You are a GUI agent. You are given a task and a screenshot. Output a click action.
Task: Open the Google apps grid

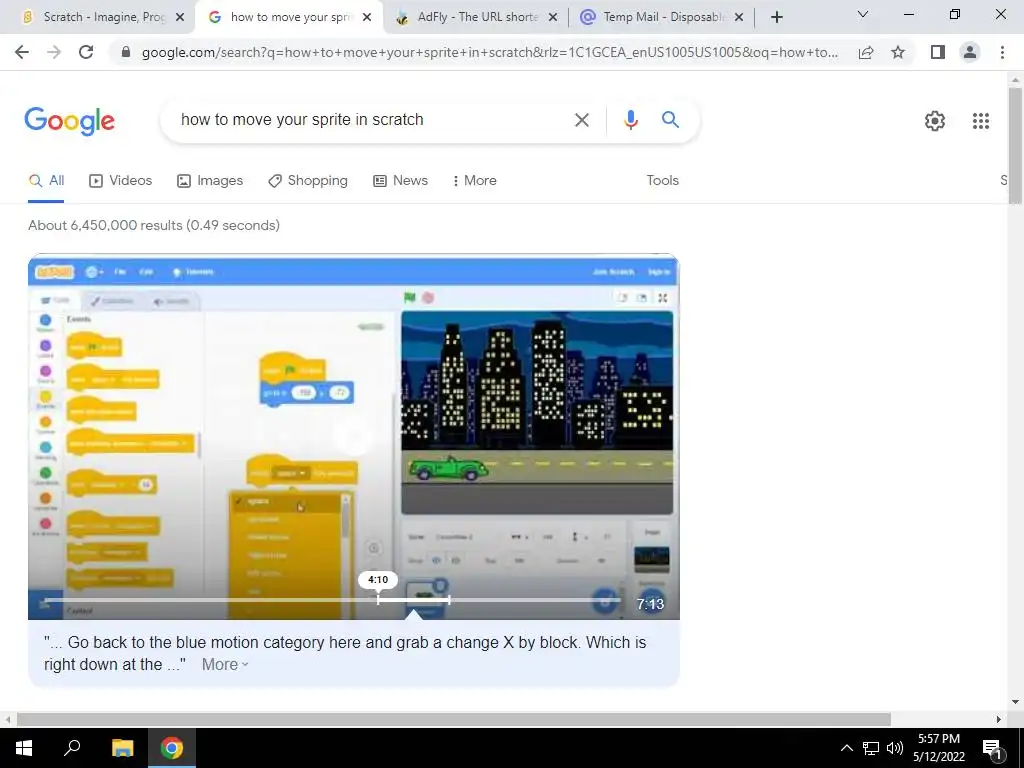pyautogui.click(x=980, y=121)
